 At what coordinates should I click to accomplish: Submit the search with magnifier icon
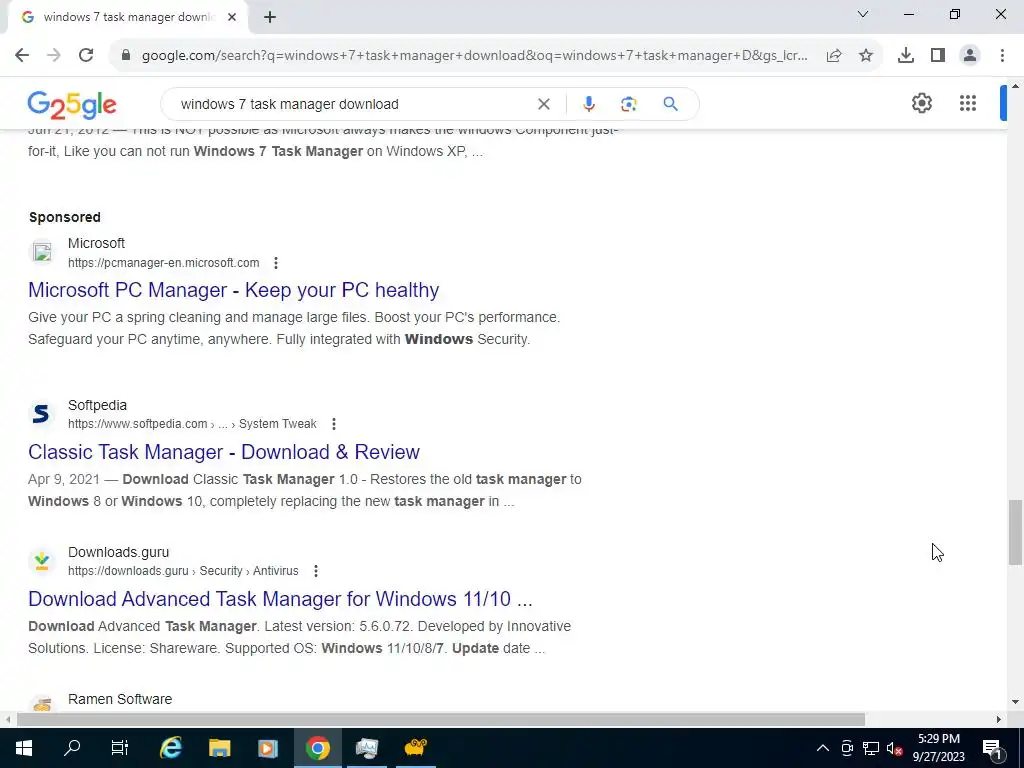click(671, 104)
